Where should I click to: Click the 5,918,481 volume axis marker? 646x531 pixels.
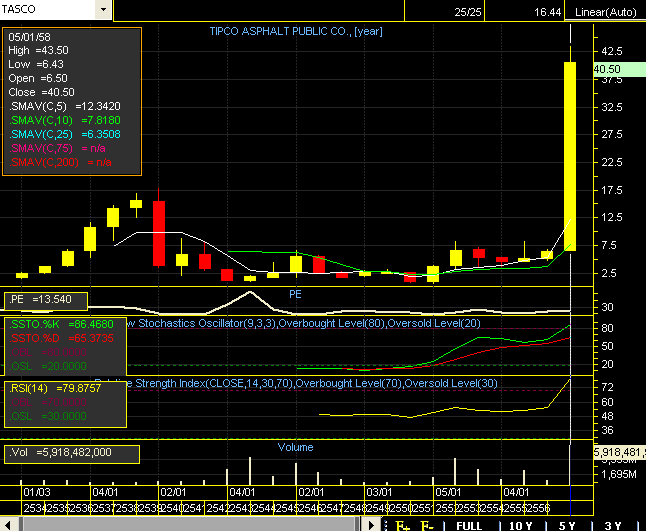(x=620, y=452)
